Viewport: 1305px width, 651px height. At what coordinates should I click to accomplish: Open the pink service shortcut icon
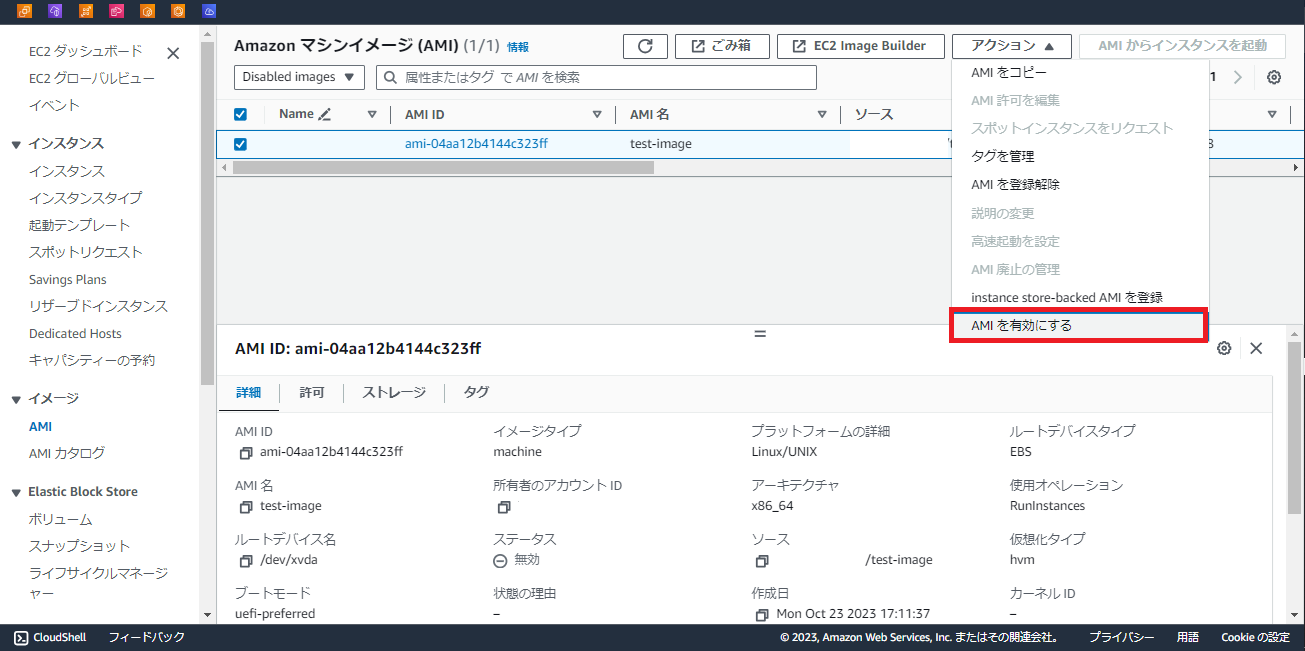click(x=117, y=11)
